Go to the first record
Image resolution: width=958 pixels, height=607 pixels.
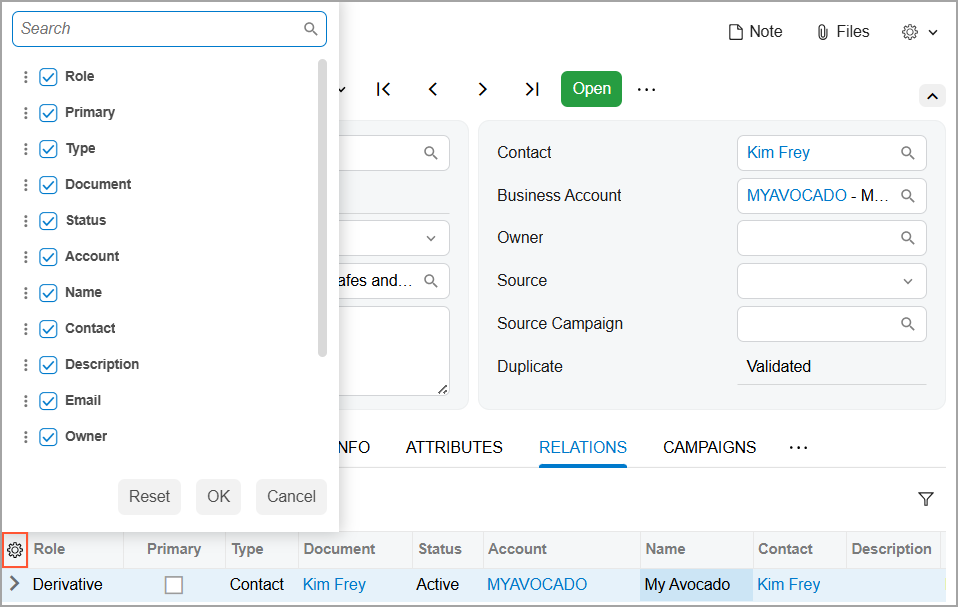click(384, 89)
